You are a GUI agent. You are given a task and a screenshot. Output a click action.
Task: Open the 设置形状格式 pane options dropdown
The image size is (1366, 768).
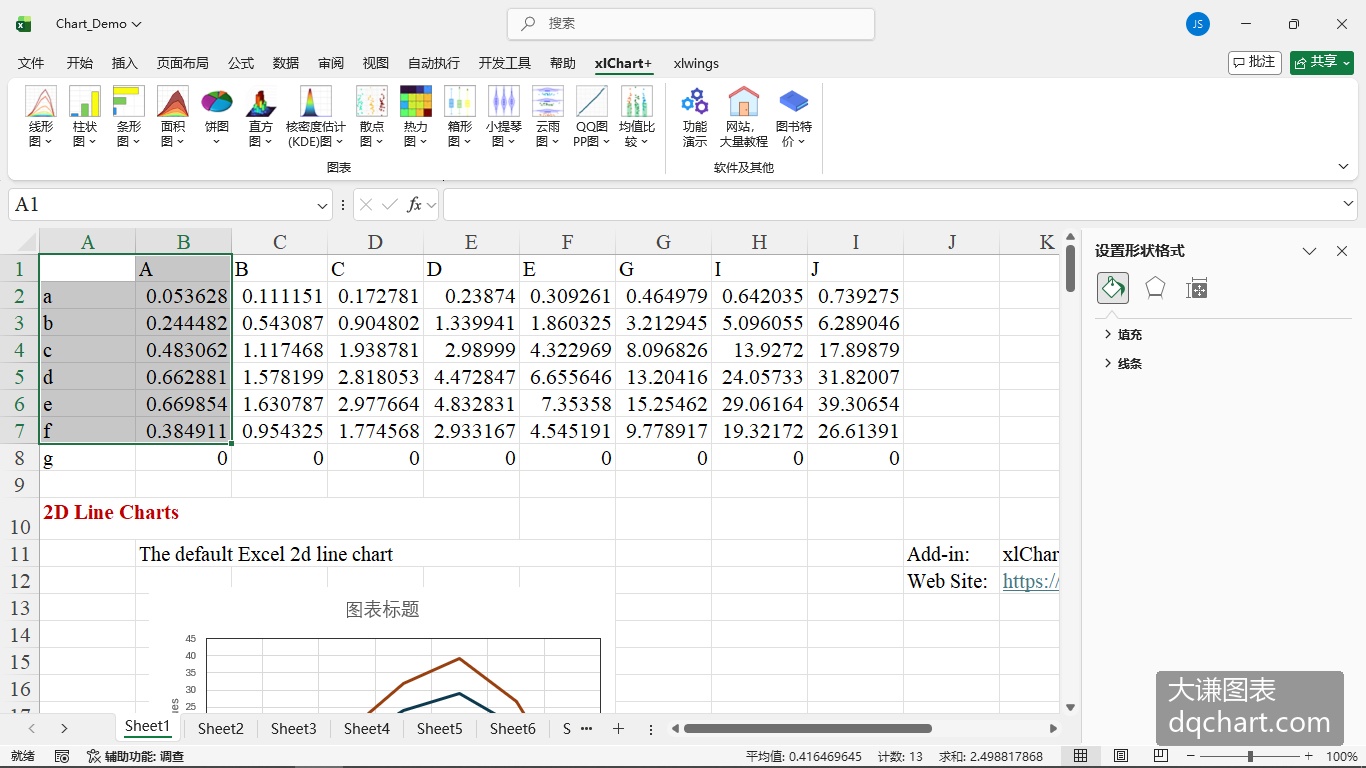[x=1309, y=251]
